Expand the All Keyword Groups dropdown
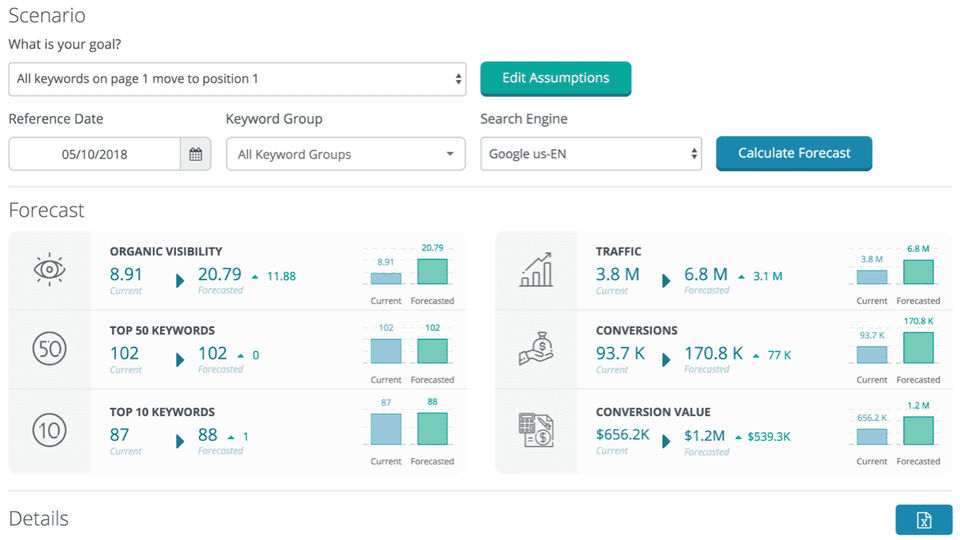Screen dimensions: 960x540 pos(345,154)
